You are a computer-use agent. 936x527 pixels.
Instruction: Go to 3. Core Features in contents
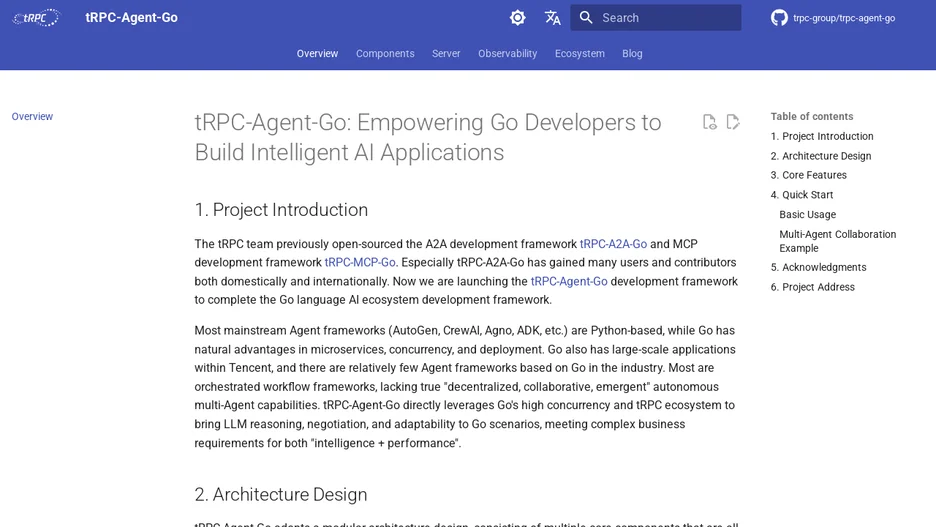[x=808, y=175]
